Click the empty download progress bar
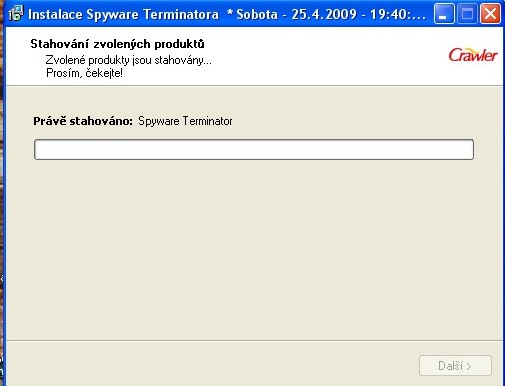 point(254,149)
